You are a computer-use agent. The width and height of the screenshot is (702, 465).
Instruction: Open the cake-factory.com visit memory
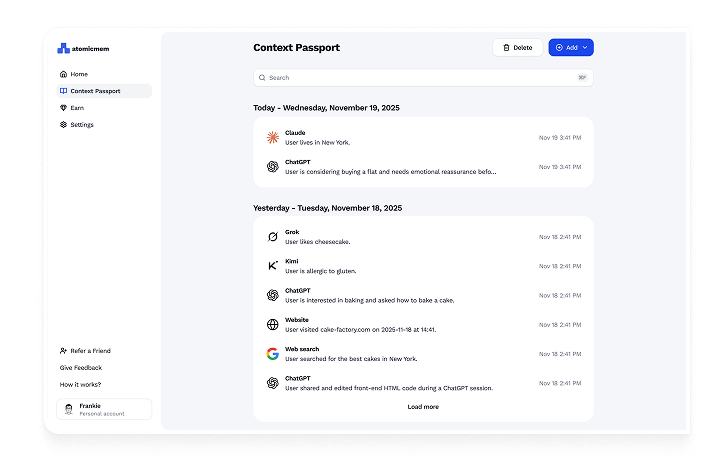pyautogui.click(x=423, y=324)
